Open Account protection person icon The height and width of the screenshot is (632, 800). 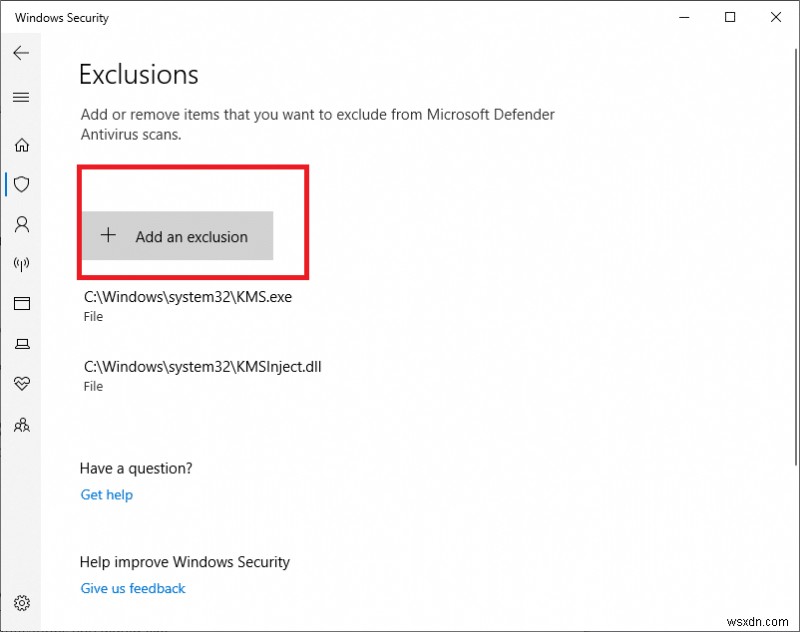pos(21,224)
